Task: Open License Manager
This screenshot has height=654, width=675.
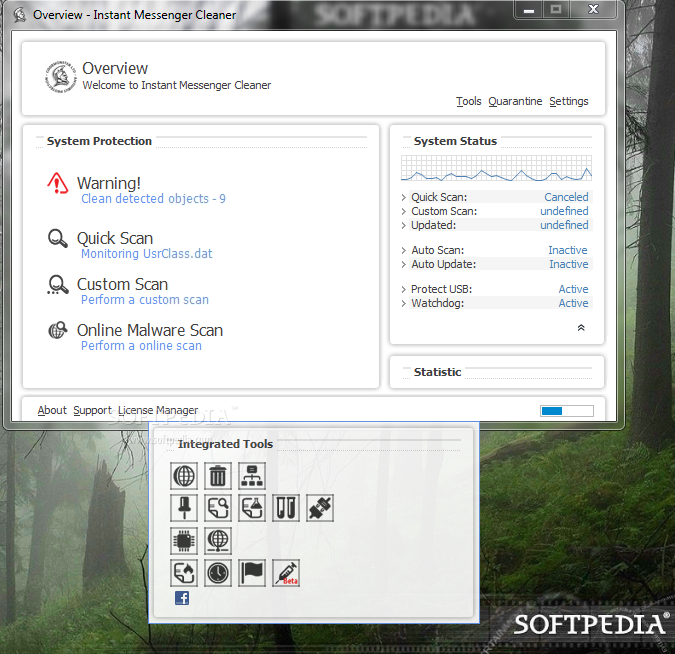Action: (158, 410)
